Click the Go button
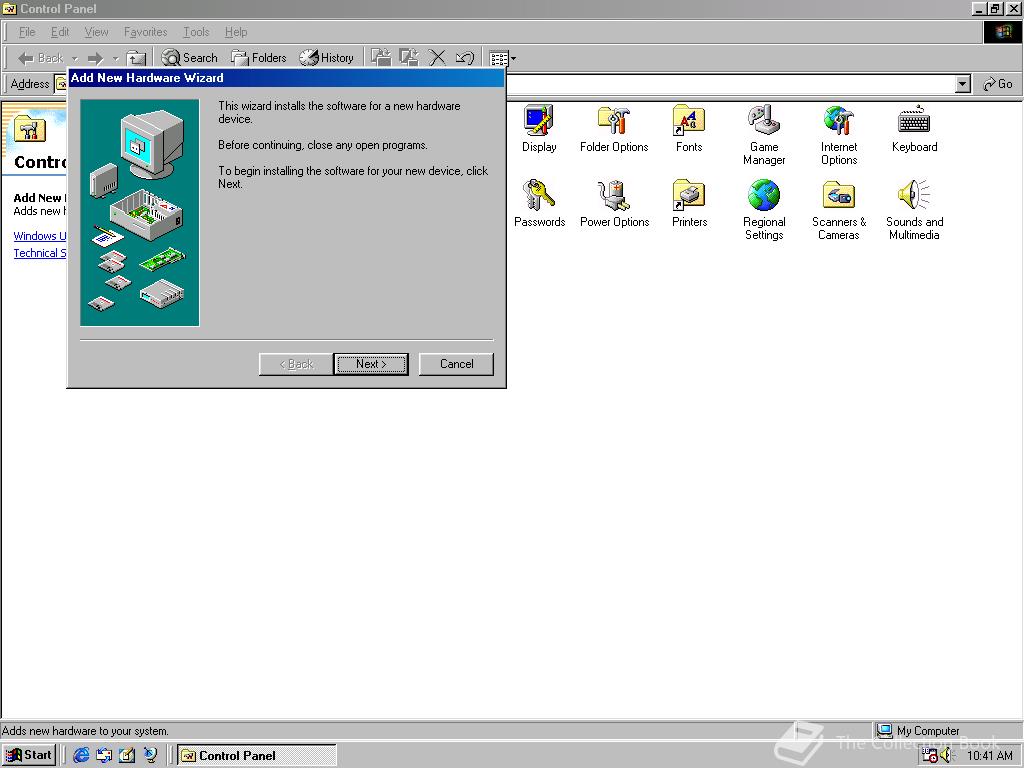1024x768 pixels. click(998, 84)
